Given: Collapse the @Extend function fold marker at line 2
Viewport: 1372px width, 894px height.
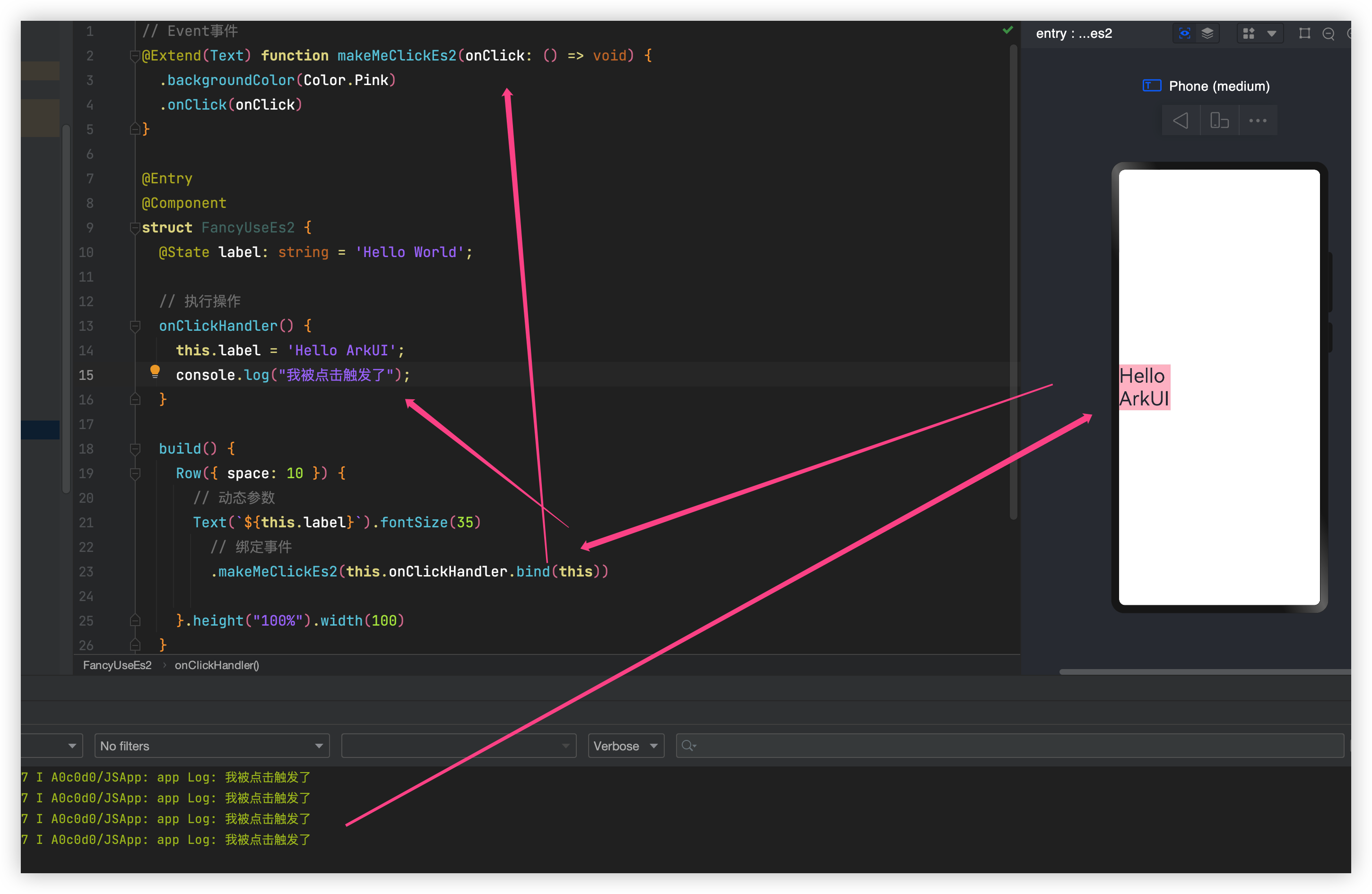Looking at the screenshot, I should tap(135, 56).
